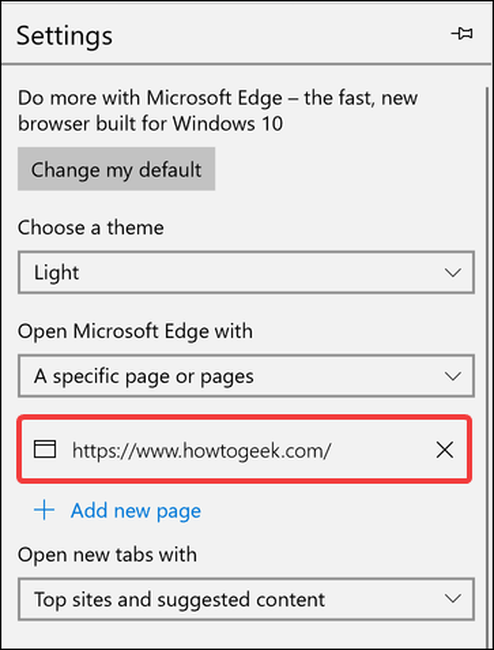Click the page icon beside howtogeek URL

(45, 449)
